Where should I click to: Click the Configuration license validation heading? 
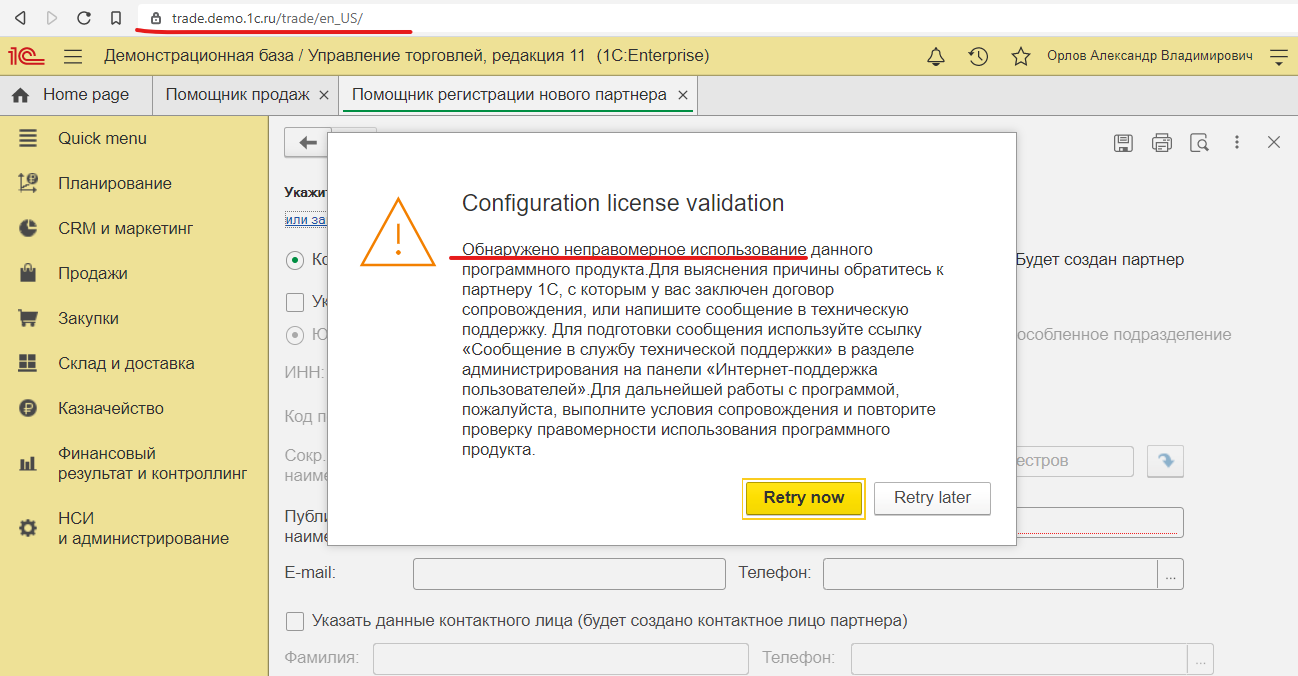[623, 203]
